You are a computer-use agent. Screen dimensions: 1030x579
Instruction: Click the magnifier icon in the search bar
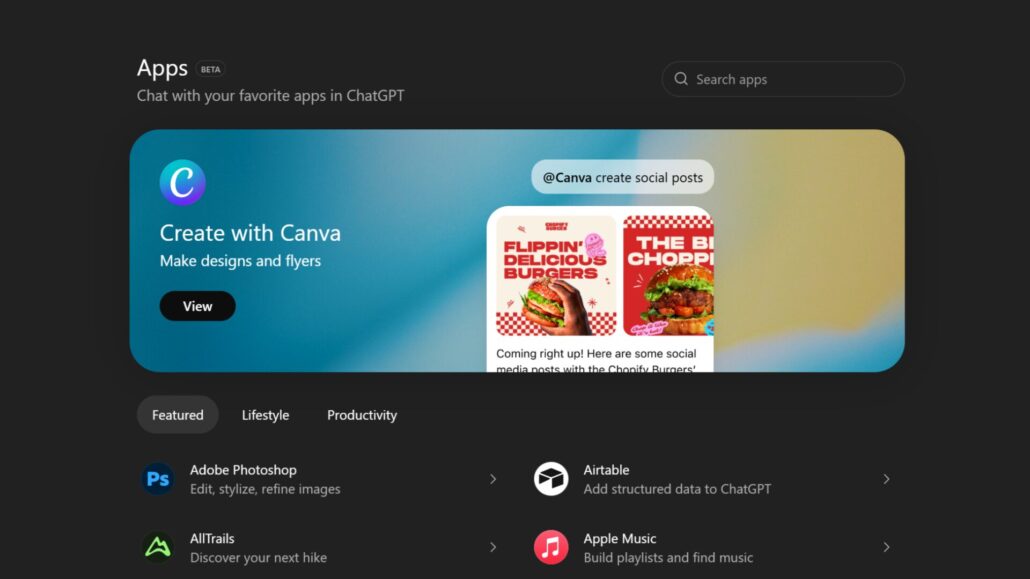(681, 78)
